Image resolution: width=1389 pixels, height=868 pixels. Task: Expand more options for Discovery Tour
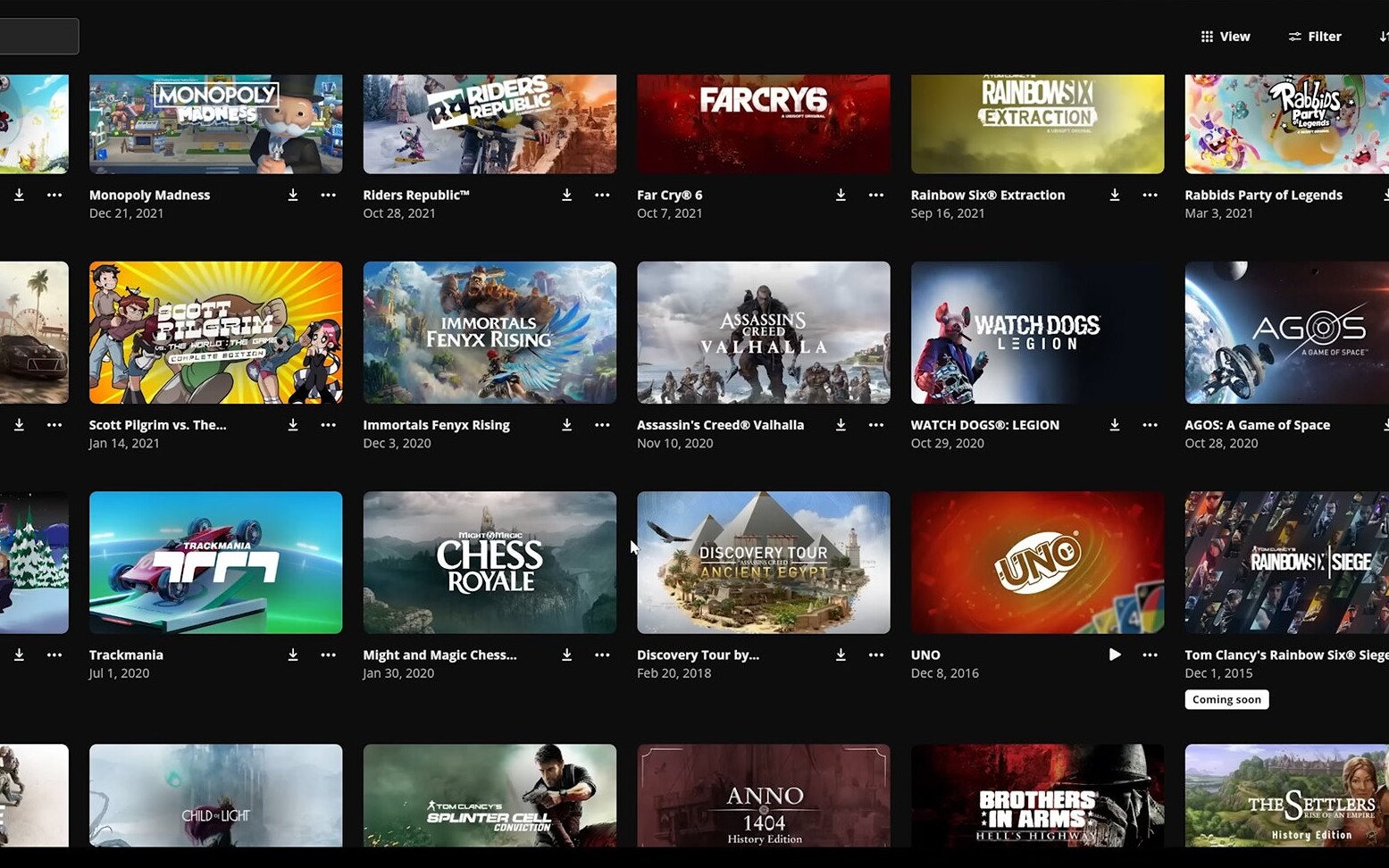(875, 655)
